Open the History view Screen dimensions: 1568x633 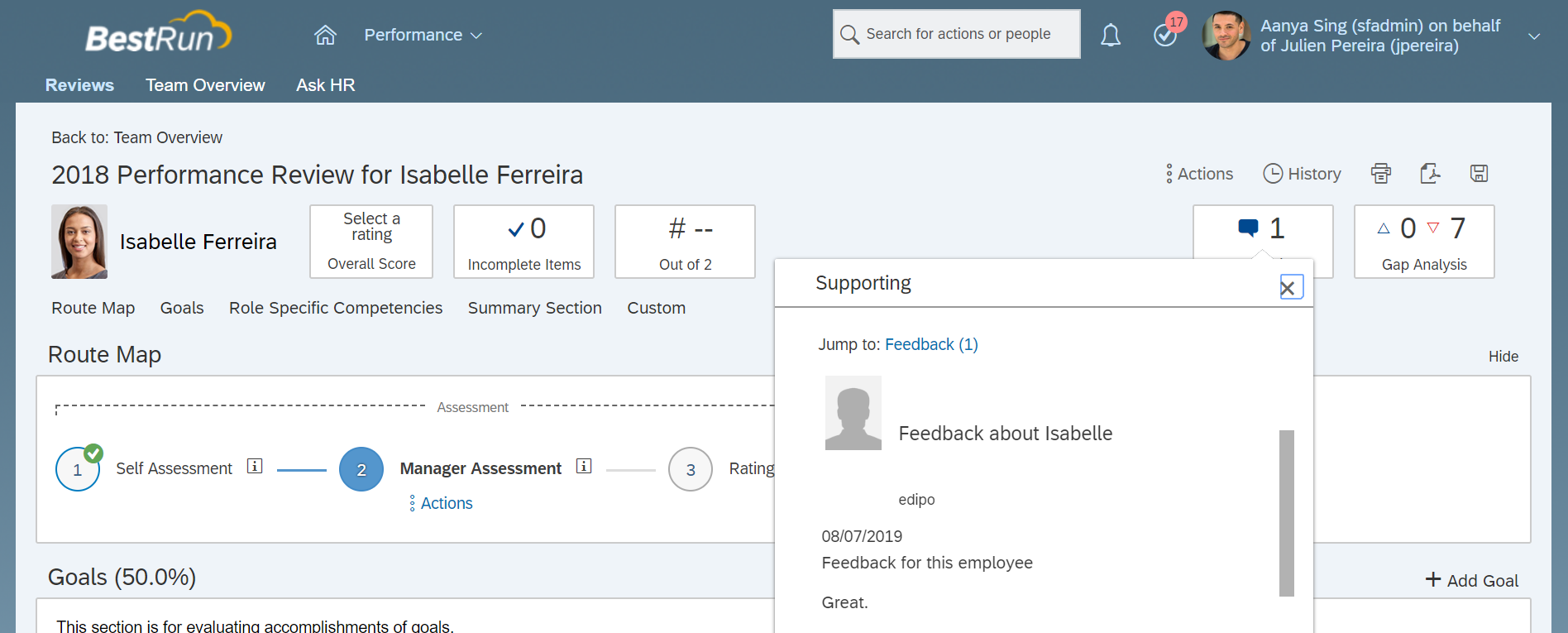coord(1302,174)
